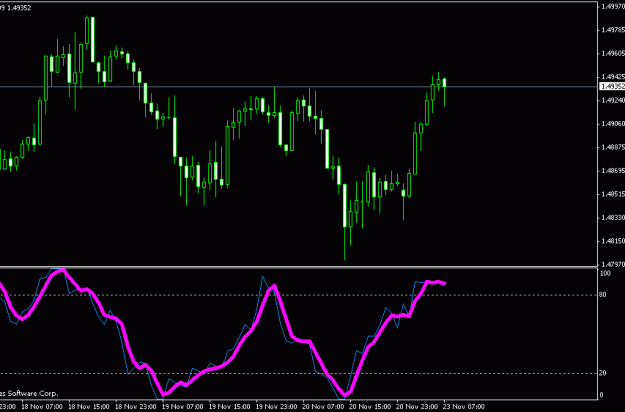
Task: Click the "20 Nov 15:00" time label
Action: tap(370, 407)
